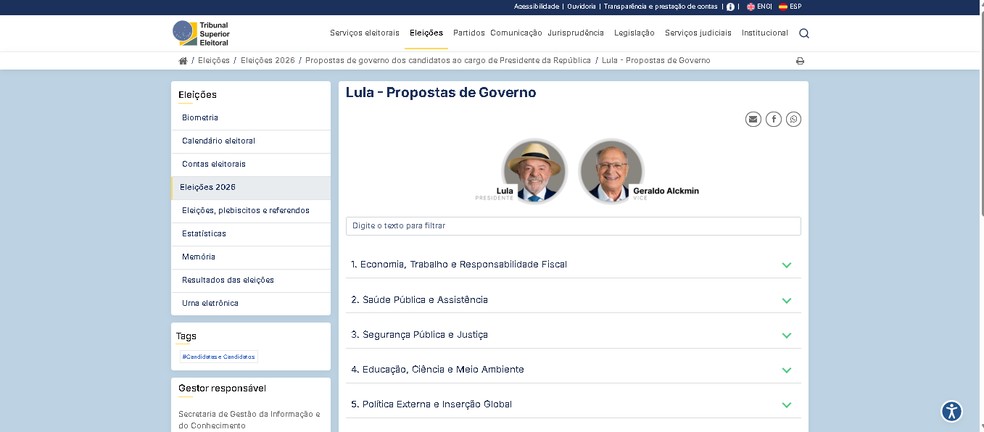Click 'Secretaria de Gestão da Informação' text
The height and width of the screenshot is (432, 984).
pos(249,415)
